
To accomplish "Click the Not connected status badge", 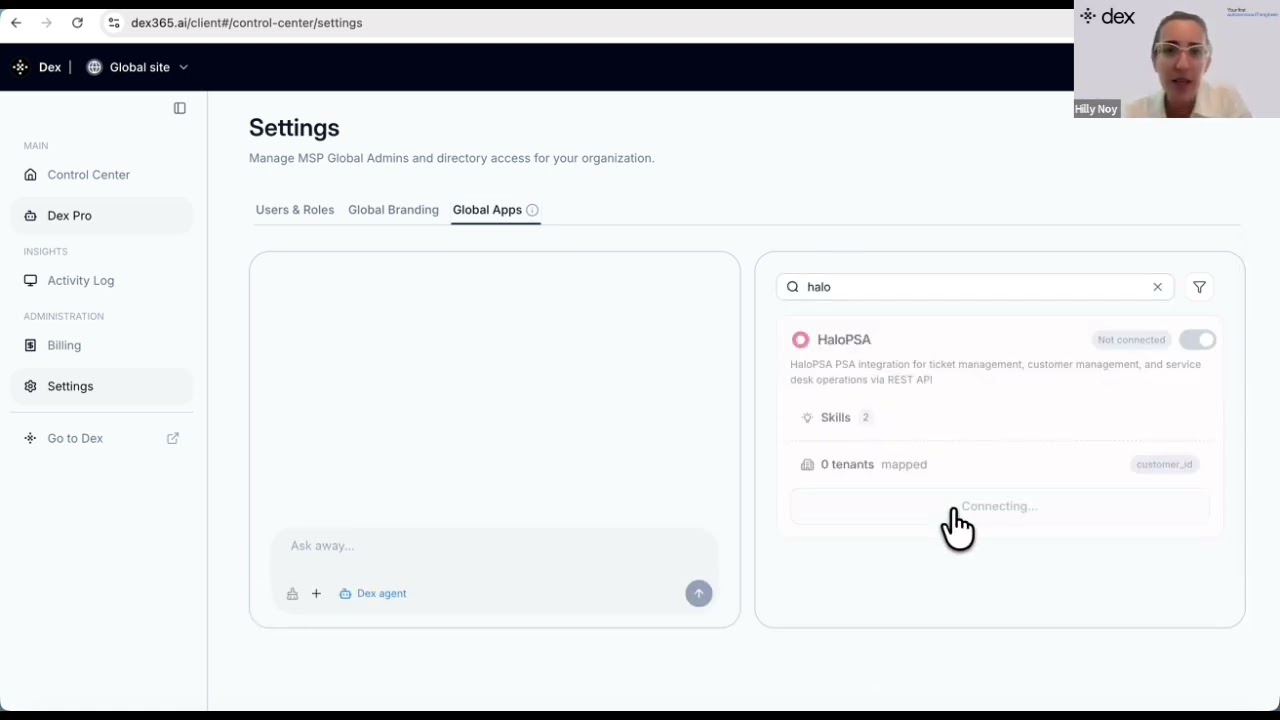I will [x=1131, y=340].
